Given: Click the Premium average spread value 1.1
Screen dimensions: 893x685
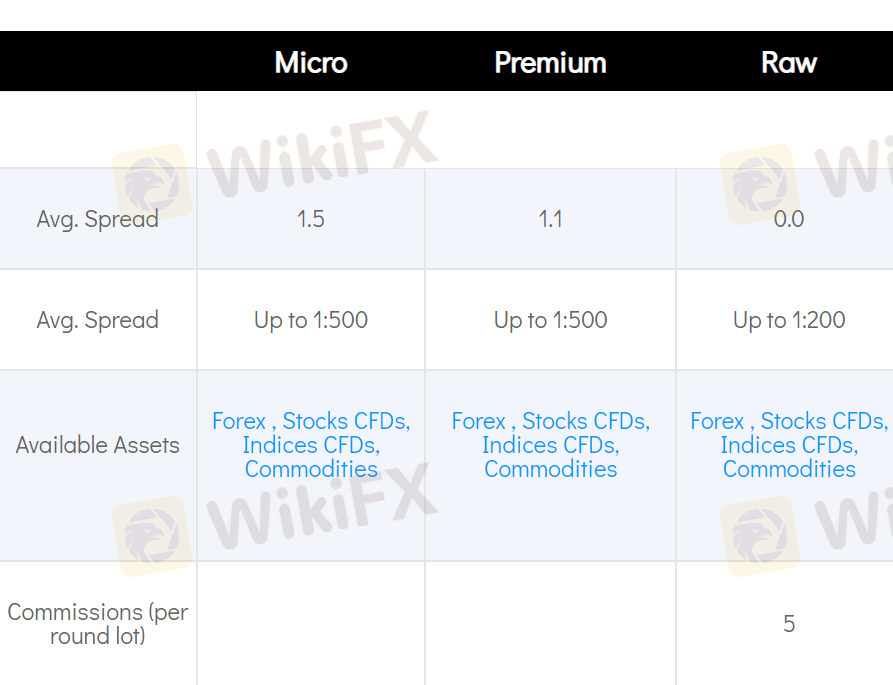Looking at the screenshot, I should [x=550, y=219].
